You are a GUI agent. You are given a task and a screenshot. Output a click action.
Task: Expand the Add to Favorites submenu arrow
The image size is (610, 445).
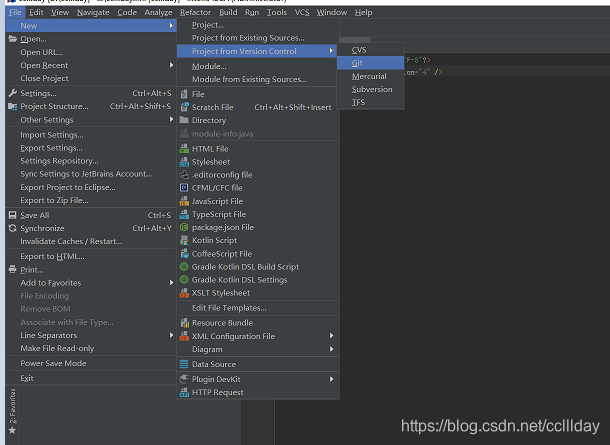pos(171,283)
